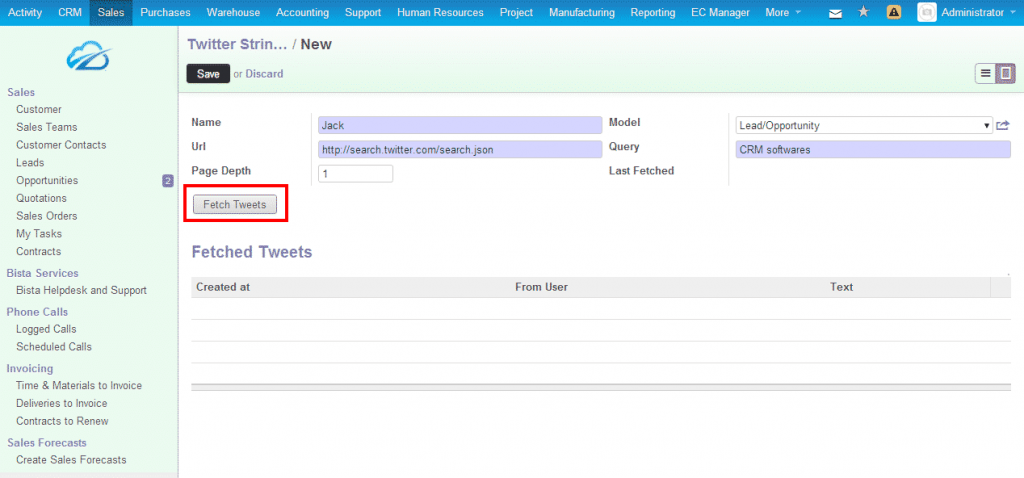Edit the Url field
The height and width of the screenshot is (478, 1024).
(460, 150)
